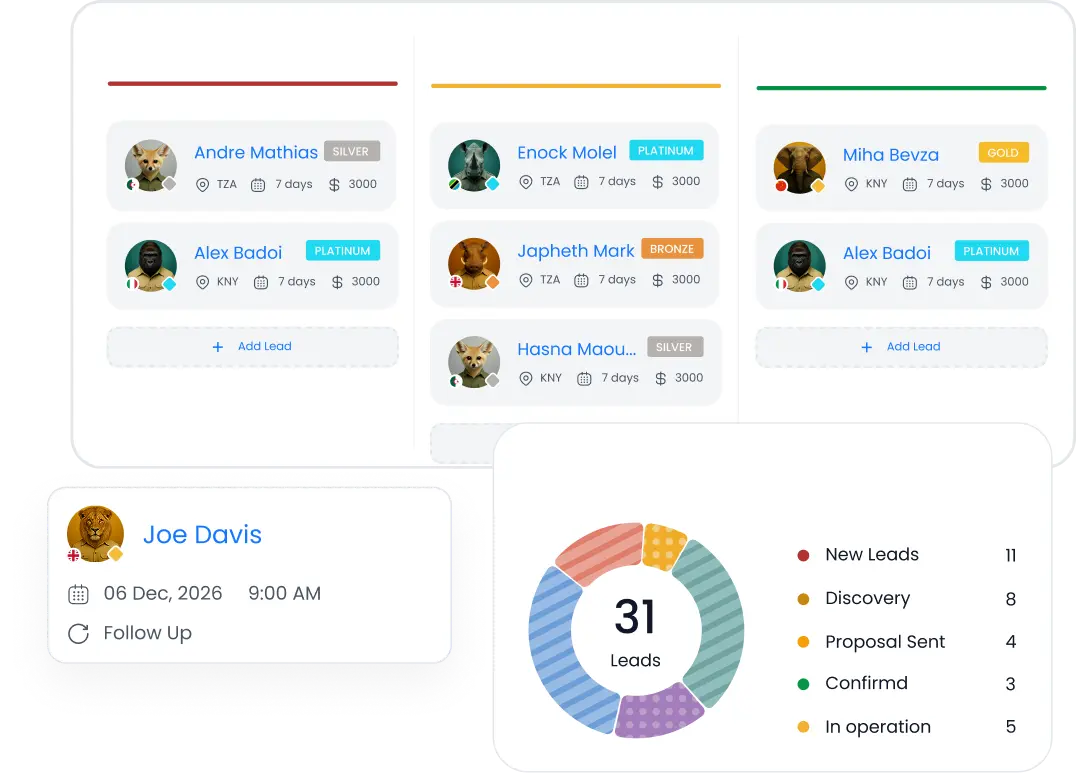Open Joe Davis lion avatar
Screen dimensions: 1077x773
[95, 534]
